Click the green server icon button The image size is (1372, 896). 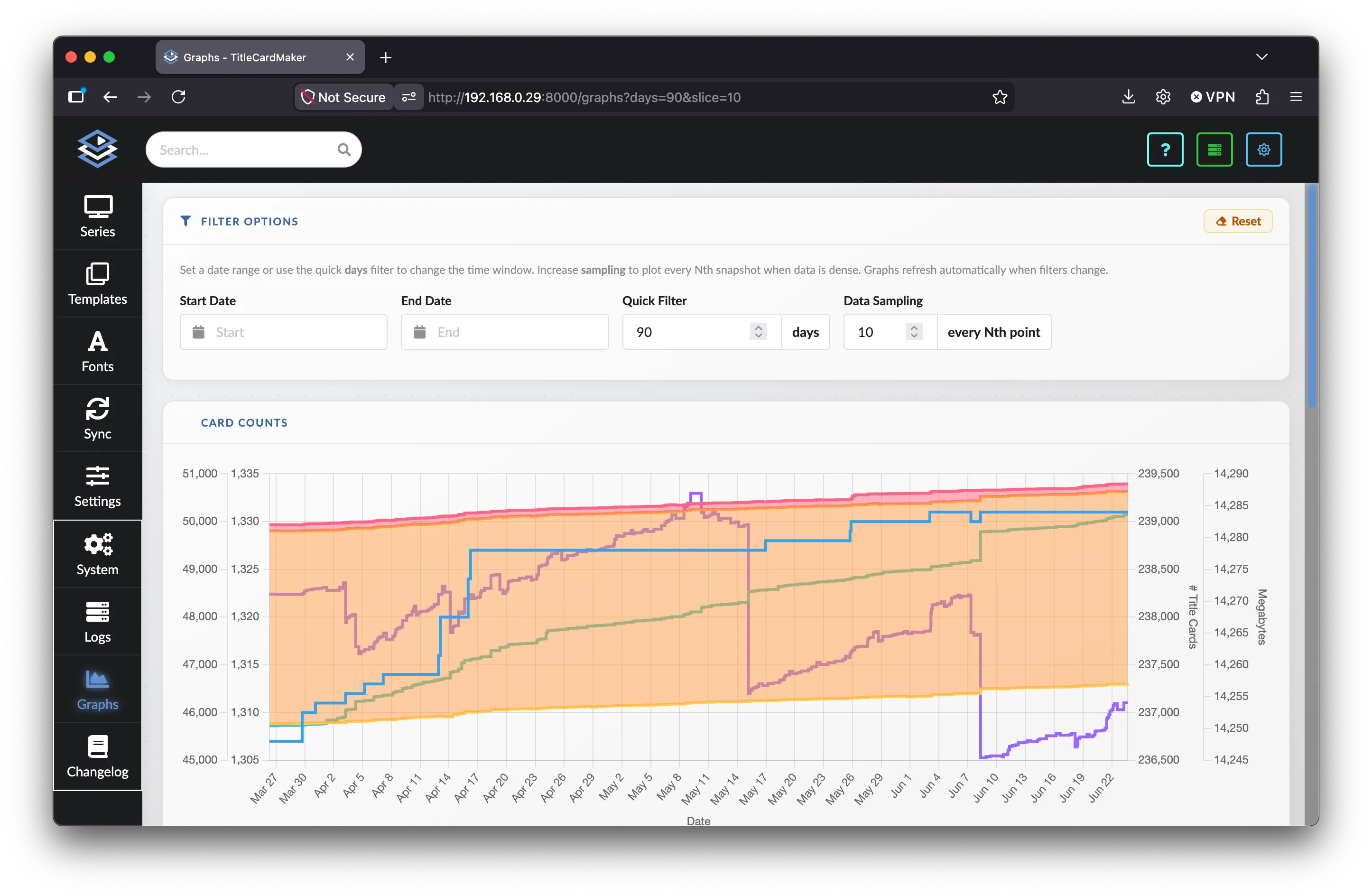point(1214,150)
